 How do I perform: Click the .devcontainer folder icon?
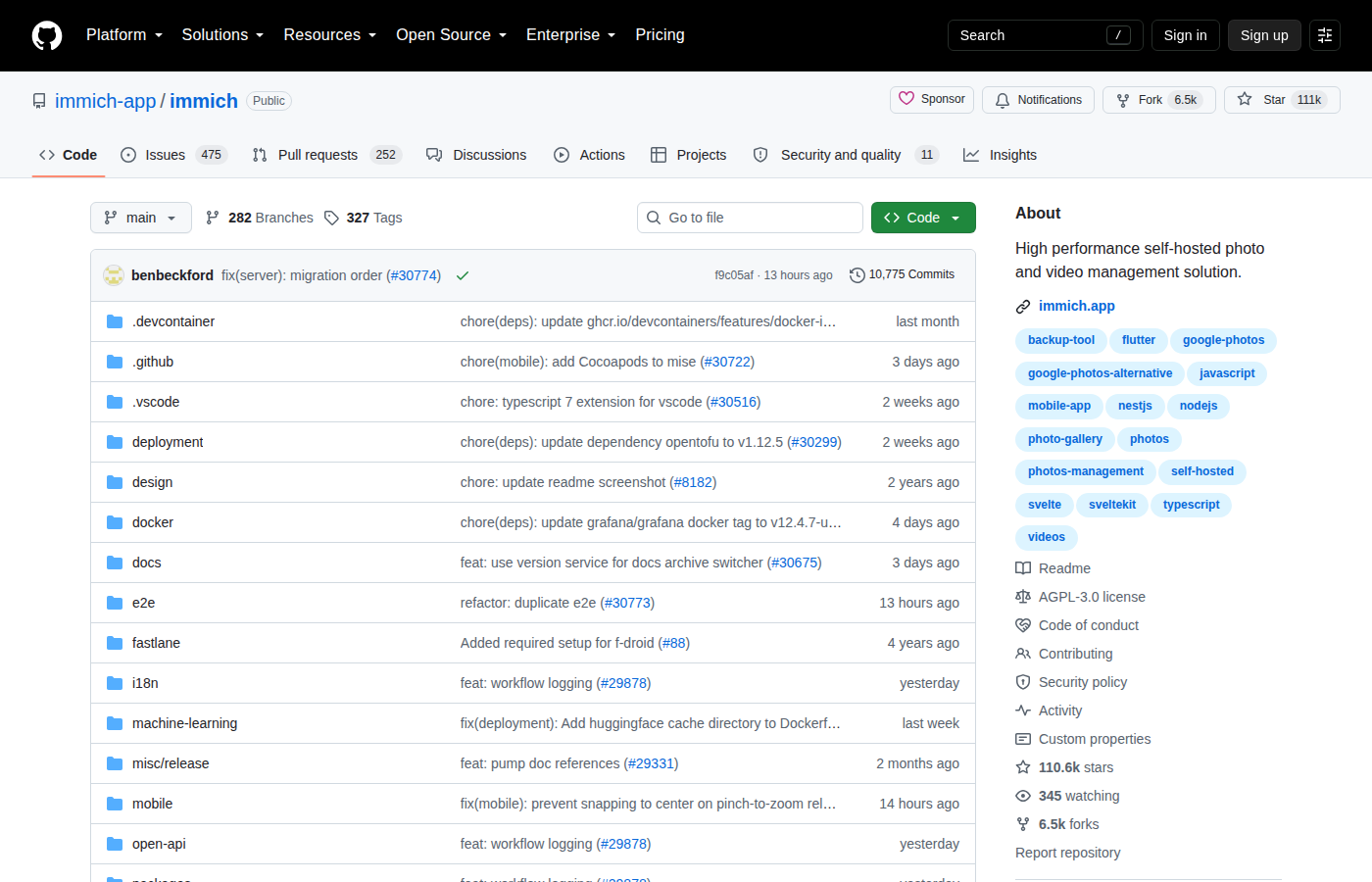(115, 321)
